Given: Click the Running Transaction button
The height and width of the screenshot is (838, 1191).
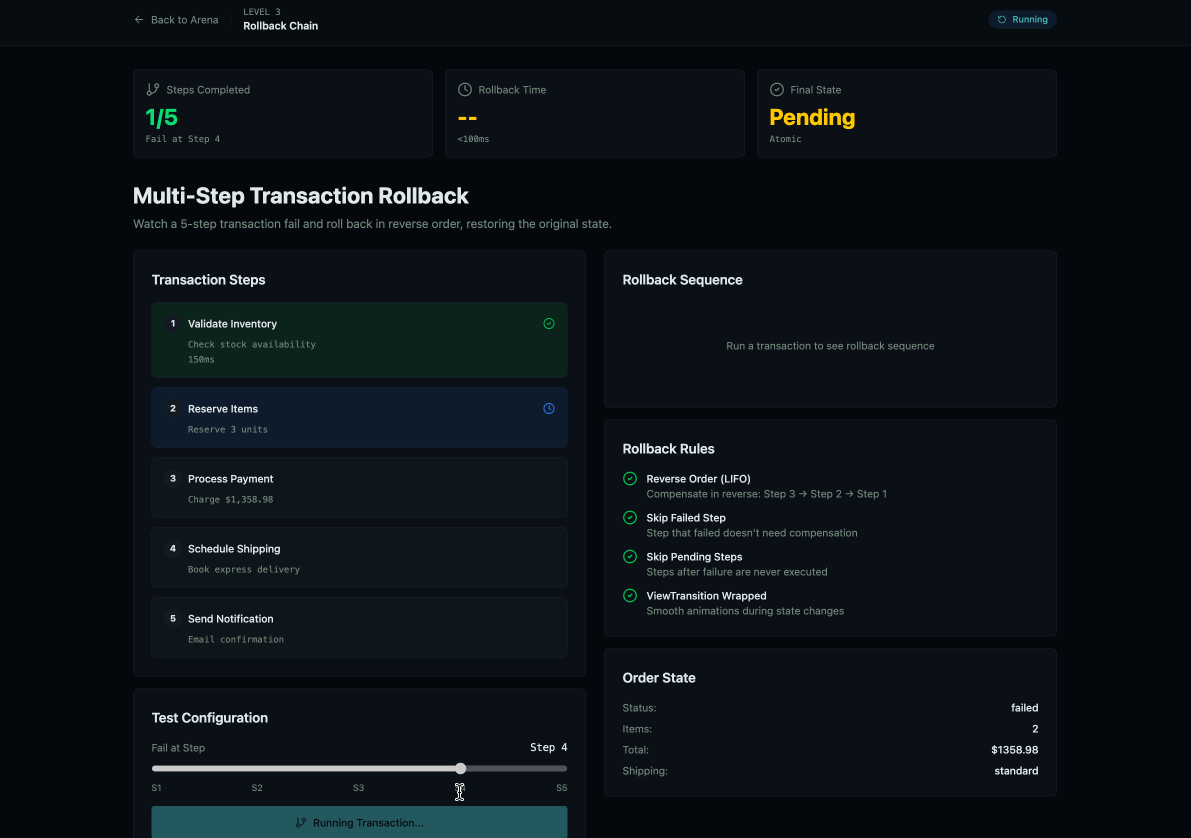Looking at the screenshot, I should point(359,822).
